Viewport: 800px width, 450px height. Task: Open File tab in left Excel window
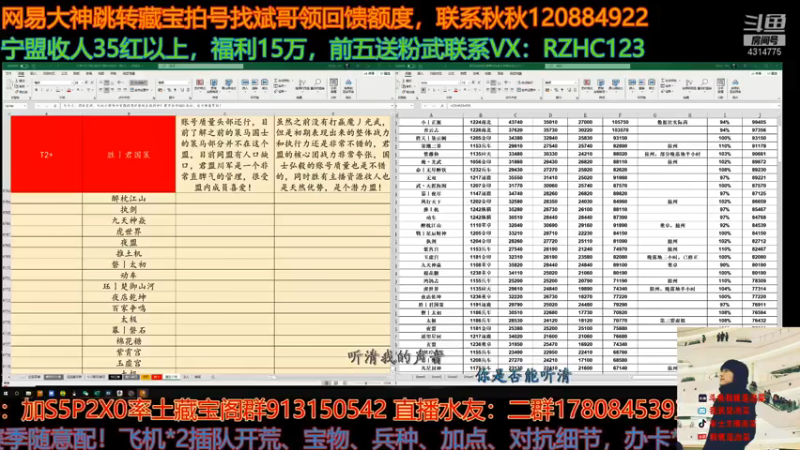(8, 73)
